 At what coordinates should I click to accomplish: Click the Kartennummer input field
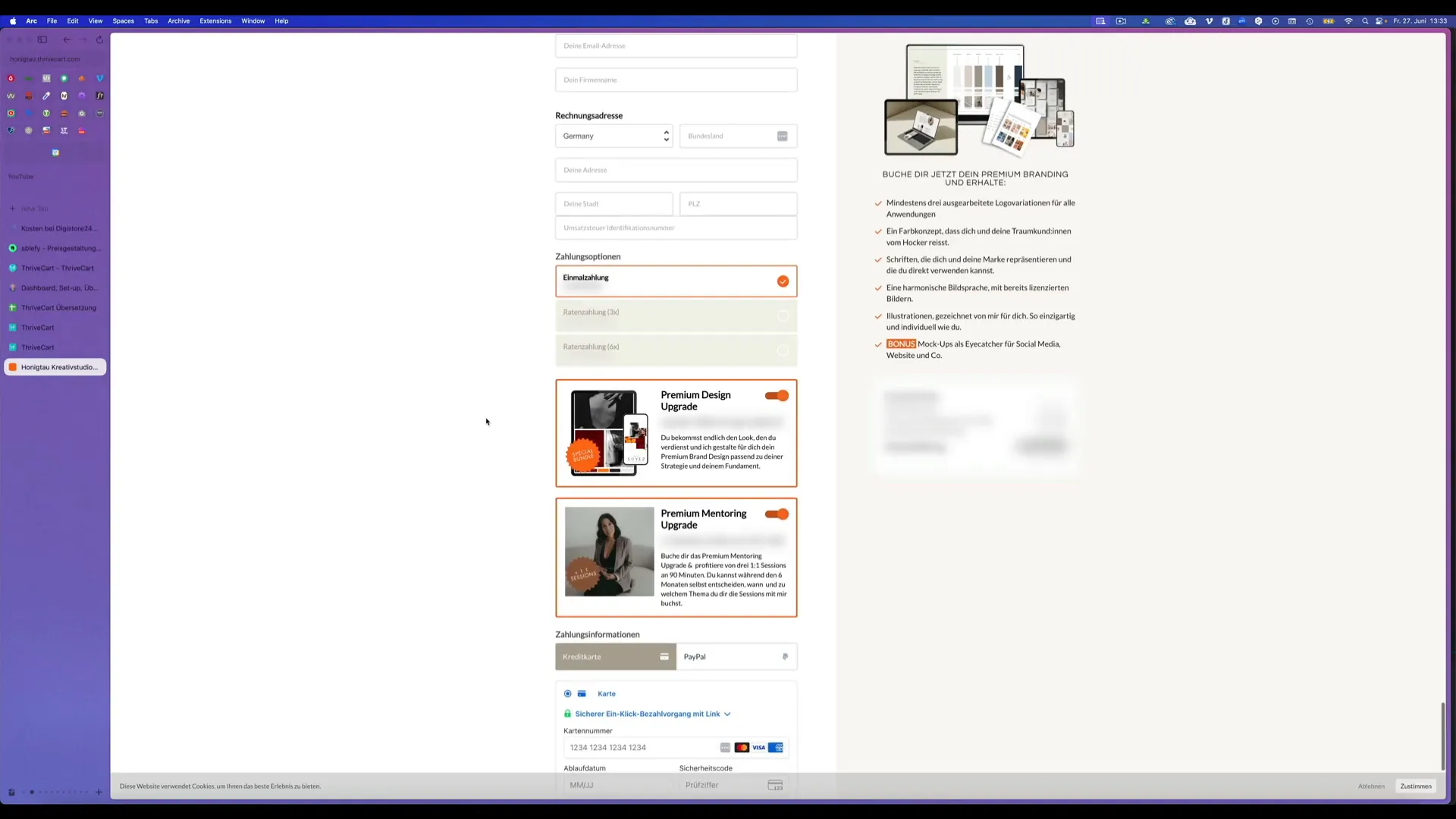(x=676, y=748)
